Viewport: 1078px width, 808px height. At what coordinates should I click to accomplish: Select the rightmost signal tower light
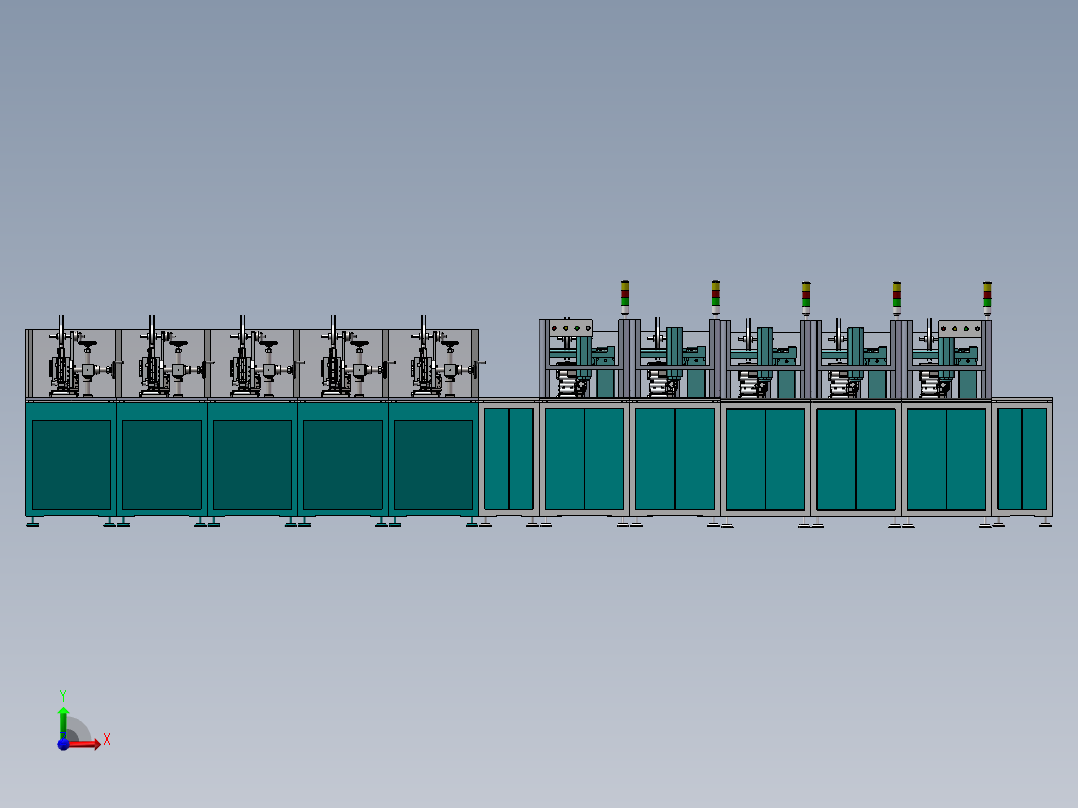point(987,298)
